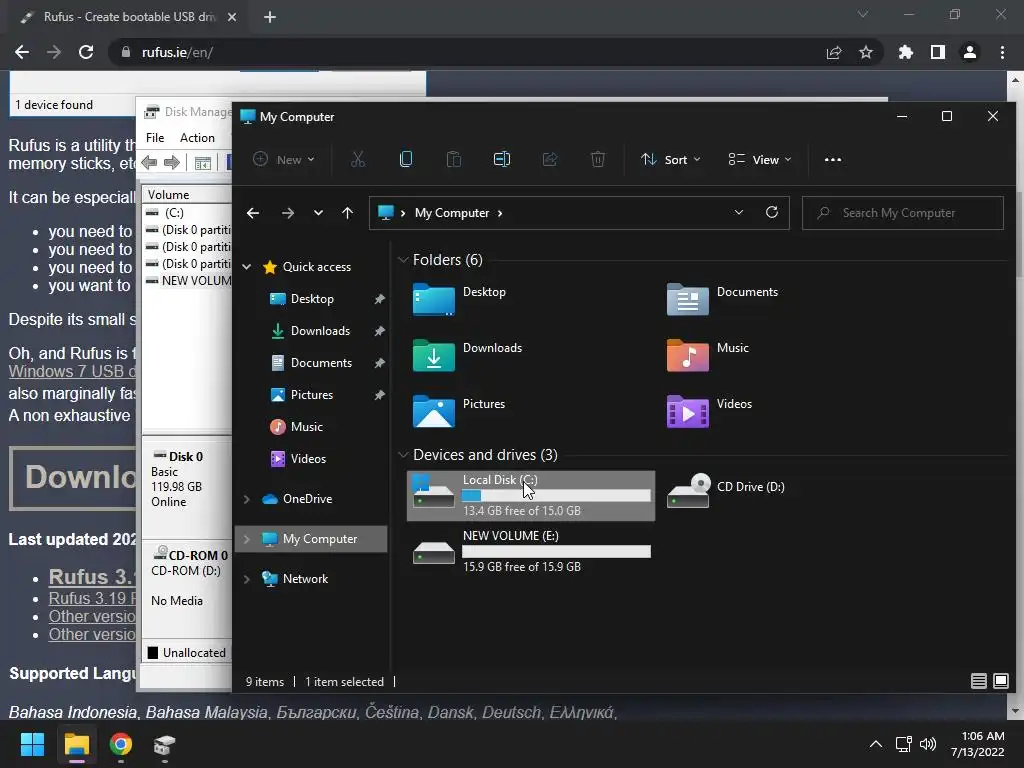Select the NEW VOLUME (E:) drive
The height and width of the screenshot is (768, 1024).
click(530, 551)
